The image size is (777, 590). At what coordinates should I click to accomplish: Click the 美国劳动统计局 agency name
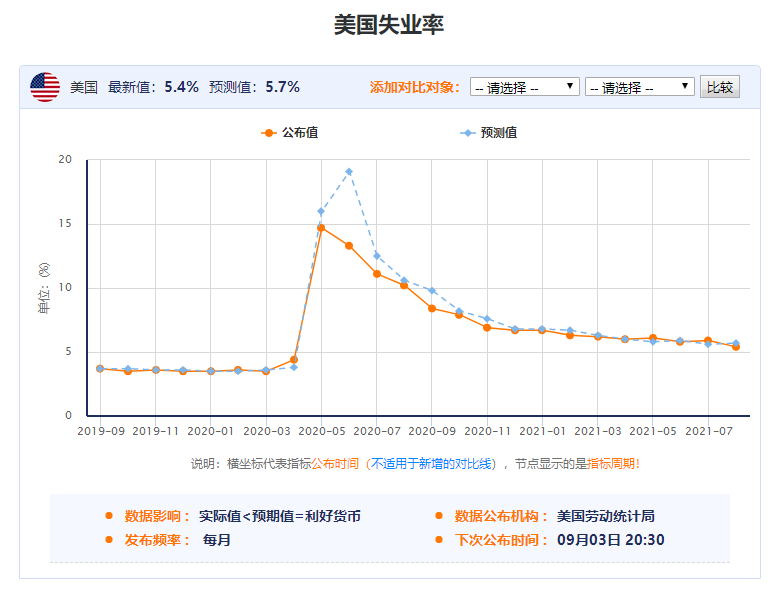(605, 516)
